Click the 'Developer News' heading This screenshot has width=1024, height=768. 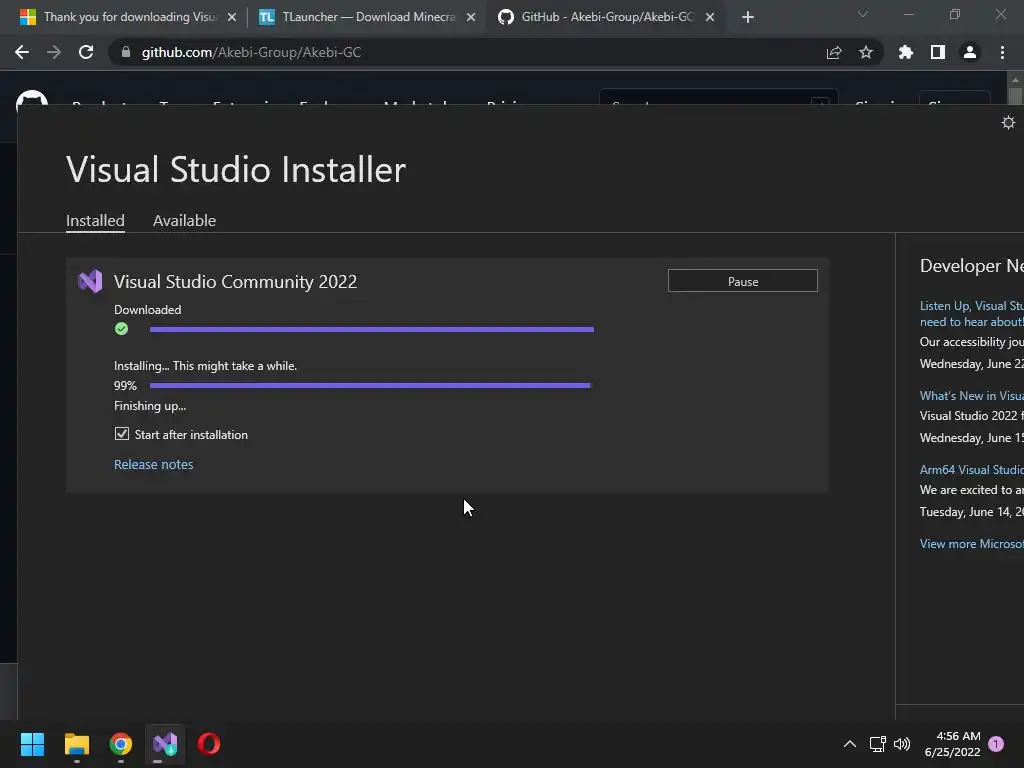(971, 266)
